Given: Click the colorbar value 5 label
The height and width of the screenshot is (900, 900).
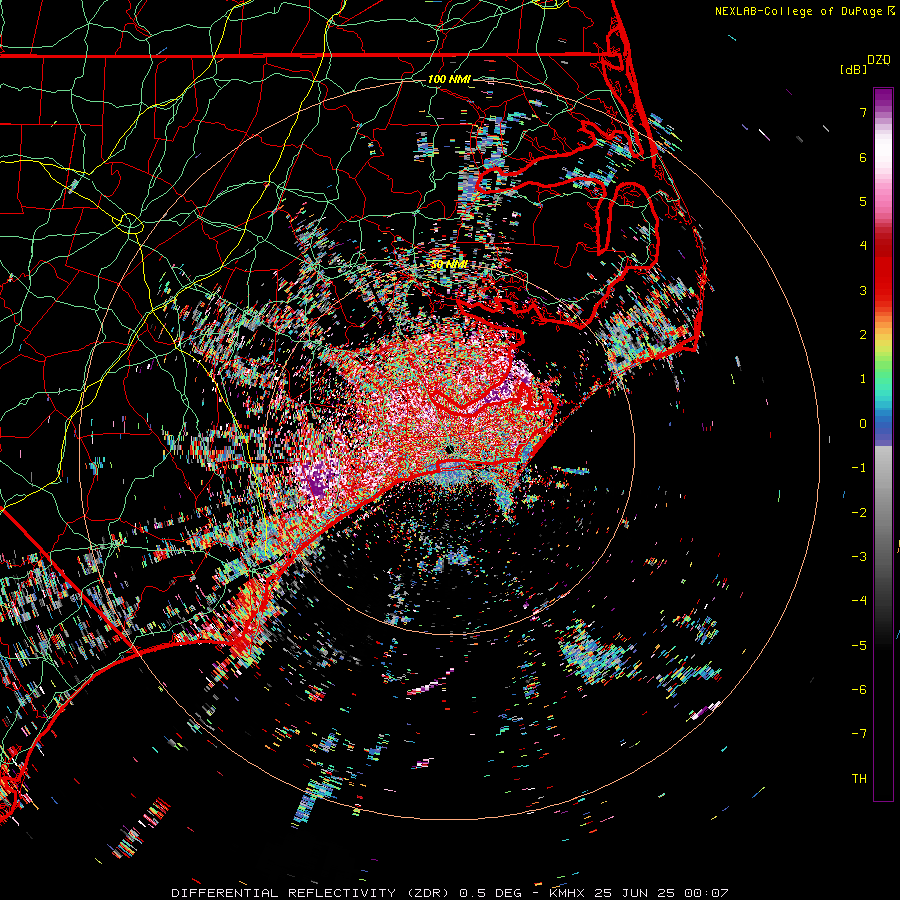Looking at the screenshot, I should coord(863,201).
